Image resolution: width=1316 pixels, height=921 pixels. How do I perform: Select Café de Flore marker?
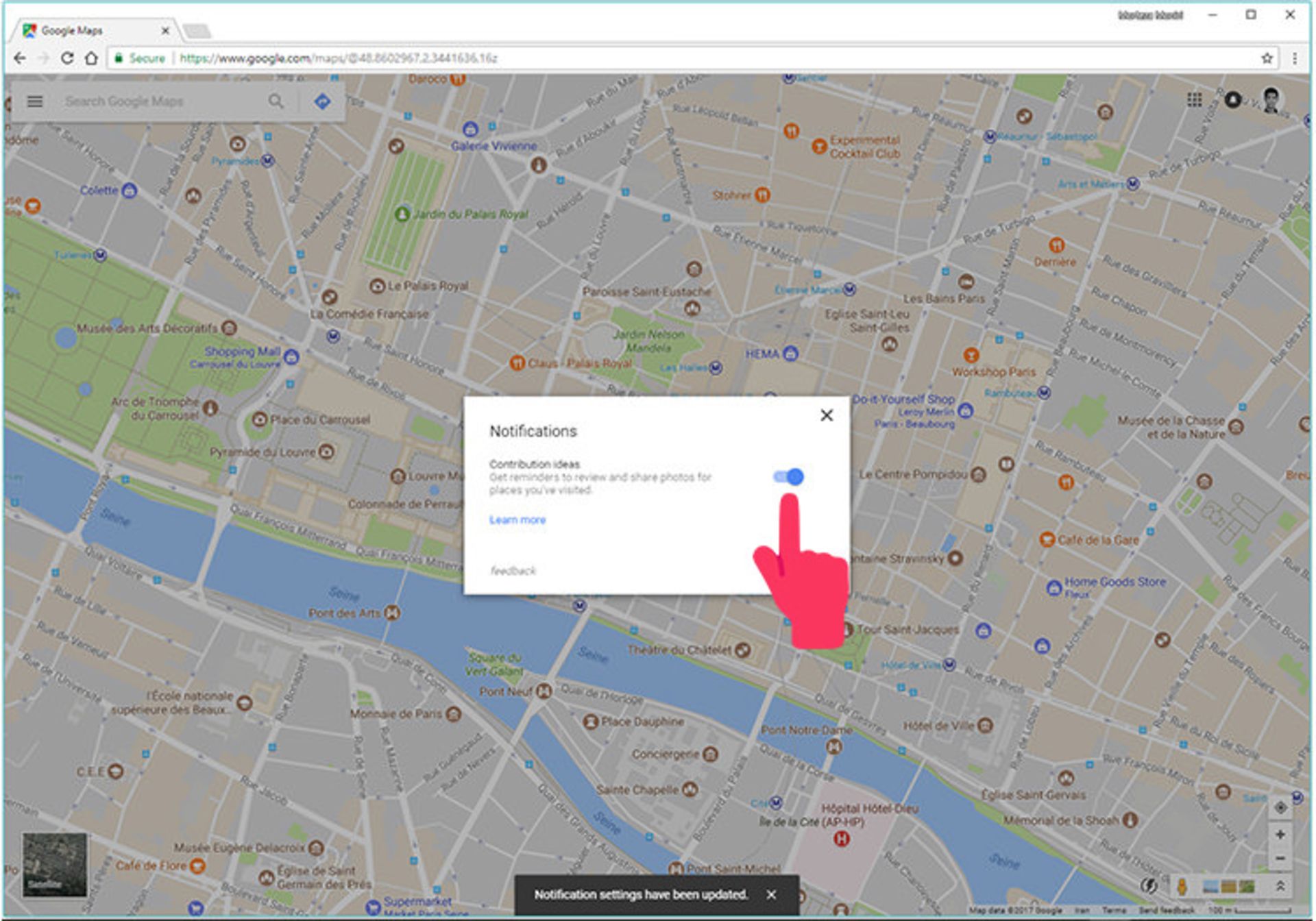tap(197, 865)
